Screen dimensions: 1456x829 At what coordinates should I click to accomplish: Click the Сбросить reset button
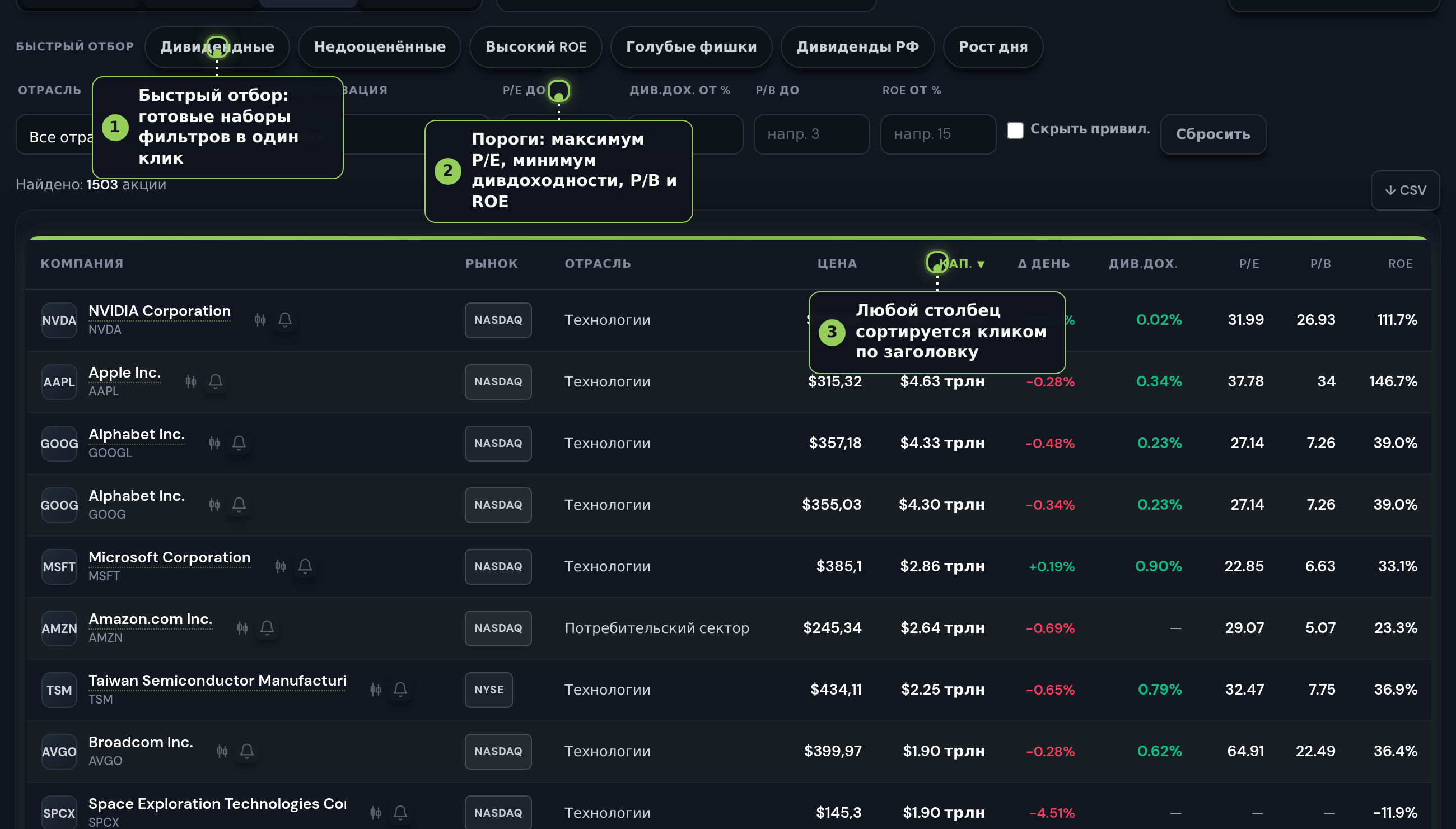click(1213, 134)
